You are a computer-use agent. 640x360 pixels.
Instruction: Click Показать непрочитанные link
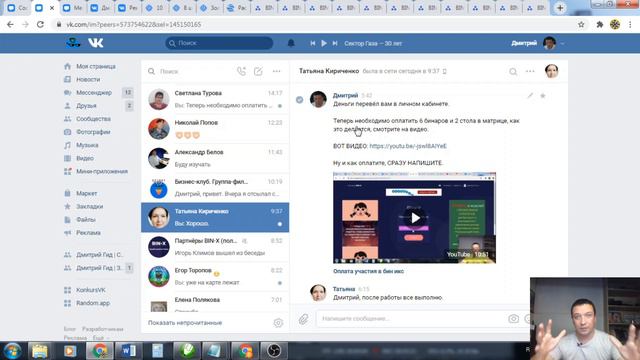click(185, 322)
